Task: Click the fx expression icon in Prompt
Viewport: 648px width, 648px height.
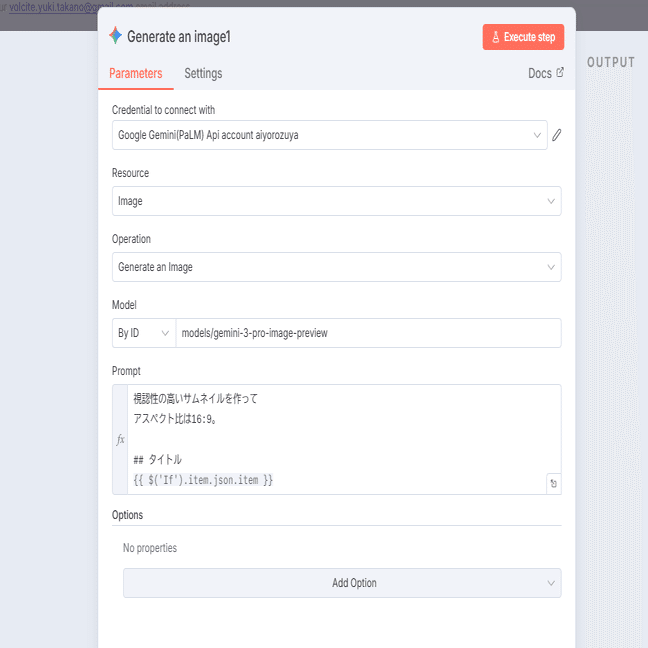Action: pyautogui.click(x=121, y=439)
